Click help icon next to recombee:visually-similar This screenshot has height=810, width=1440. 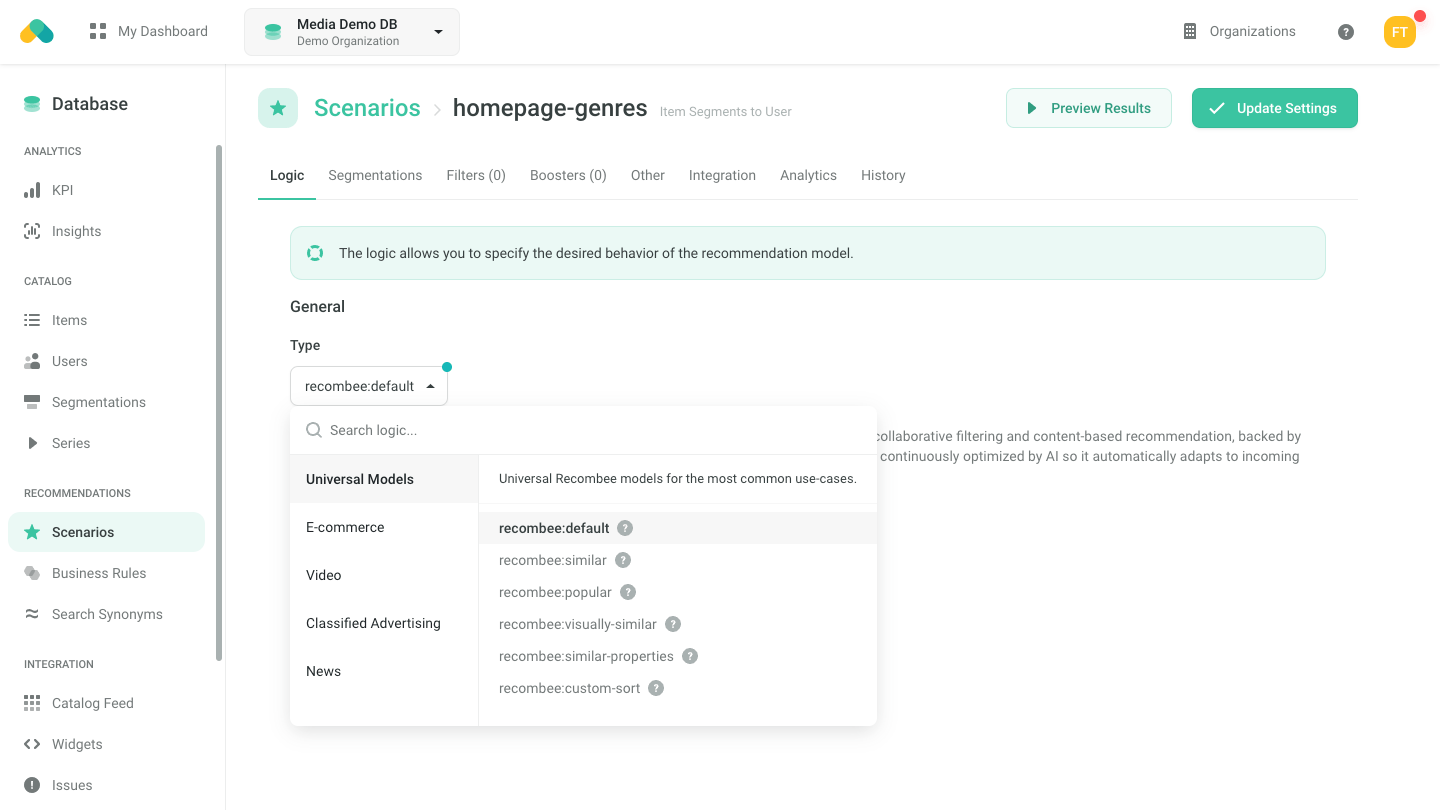pos(673,624)
